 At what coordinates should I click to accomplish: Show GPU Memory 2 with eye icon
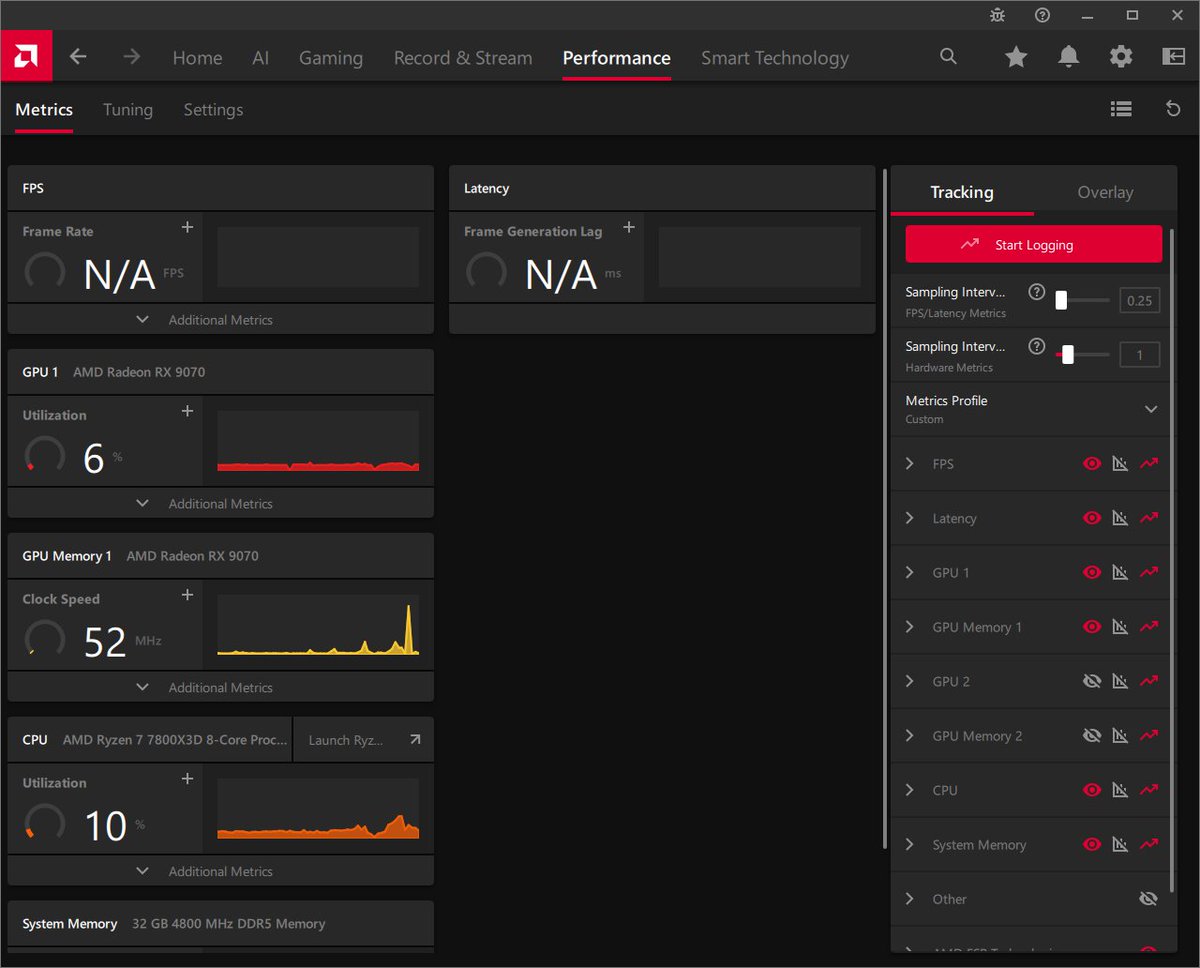pos(1092,736)
